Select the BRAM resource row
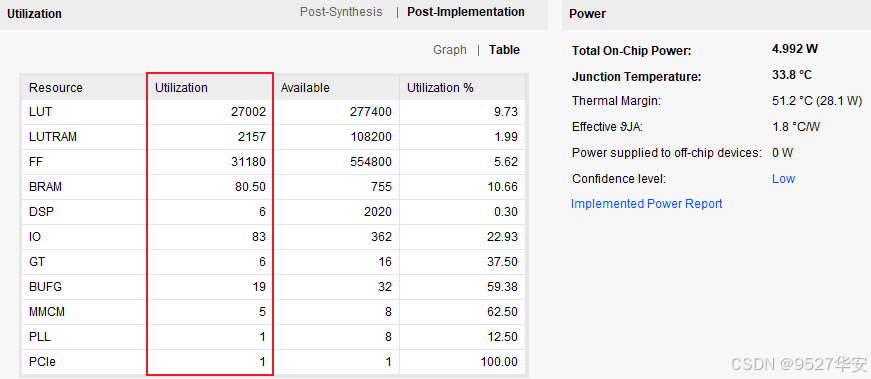This screenshot has height=379, width=871. [x=274, y=187]
